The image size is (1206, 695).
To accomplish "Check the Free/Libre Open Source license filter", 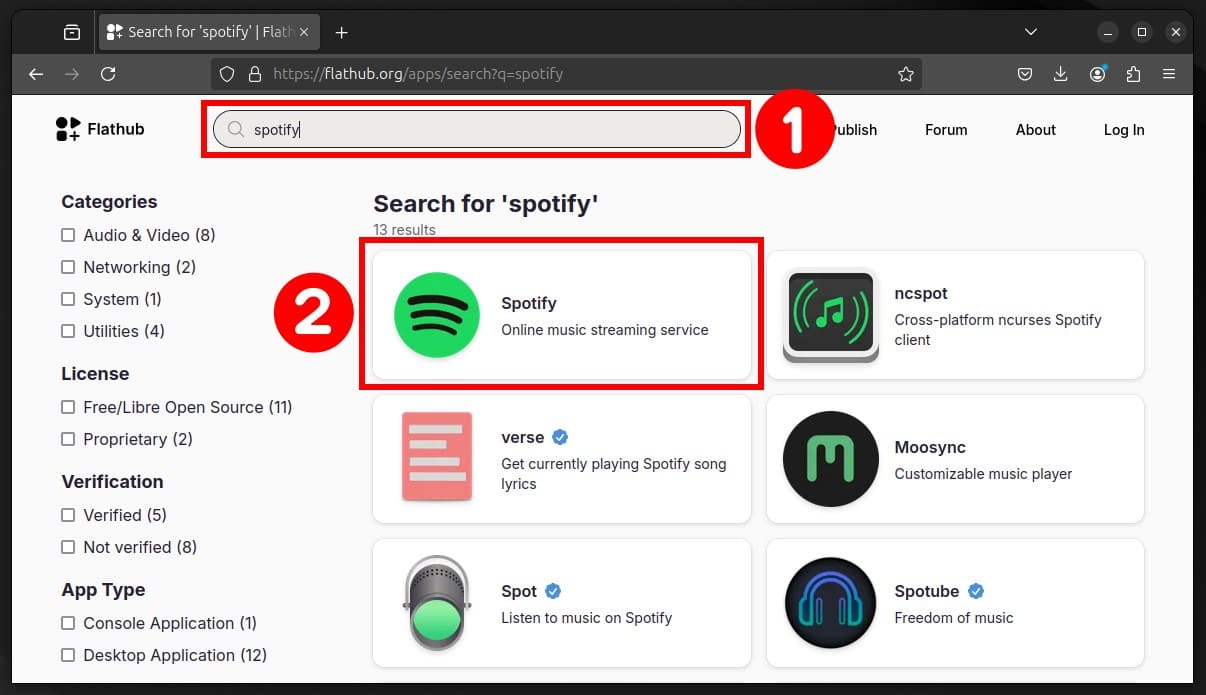I will 68,407.
